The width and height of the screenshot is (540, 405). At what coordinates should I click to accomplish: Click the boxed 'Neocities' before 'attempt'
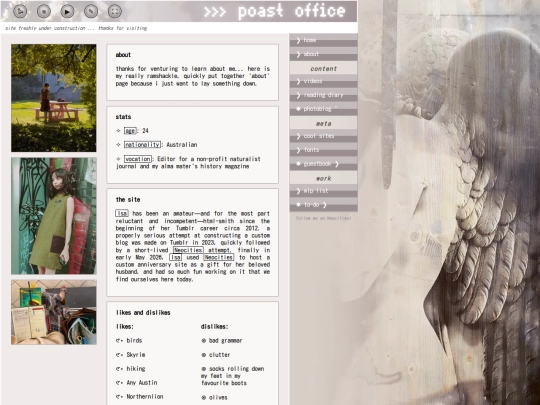point(188,250)
